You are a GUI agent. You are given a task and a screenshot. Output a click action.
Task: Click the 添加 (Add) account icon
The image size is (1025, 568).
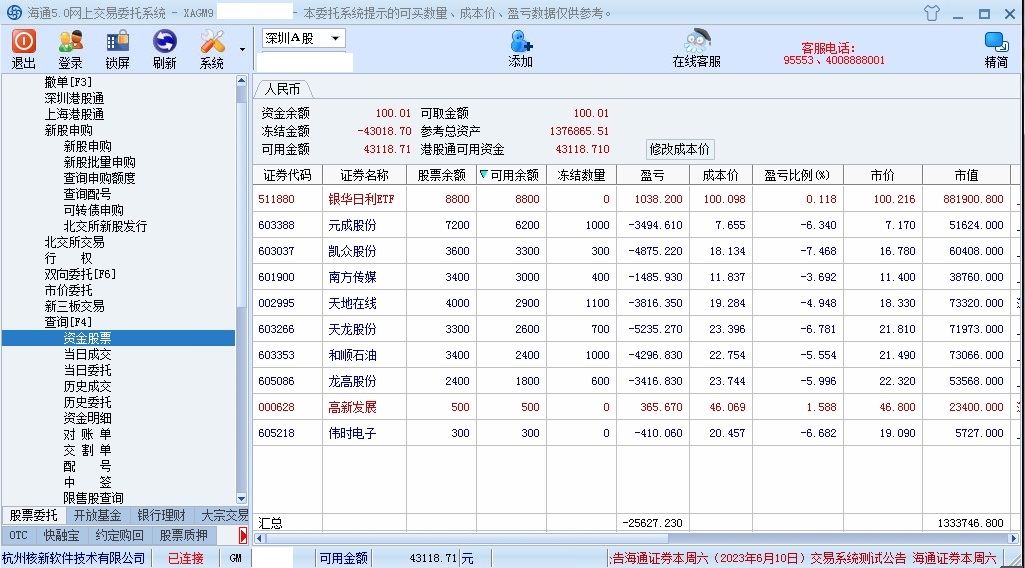(x=520, y=48)
